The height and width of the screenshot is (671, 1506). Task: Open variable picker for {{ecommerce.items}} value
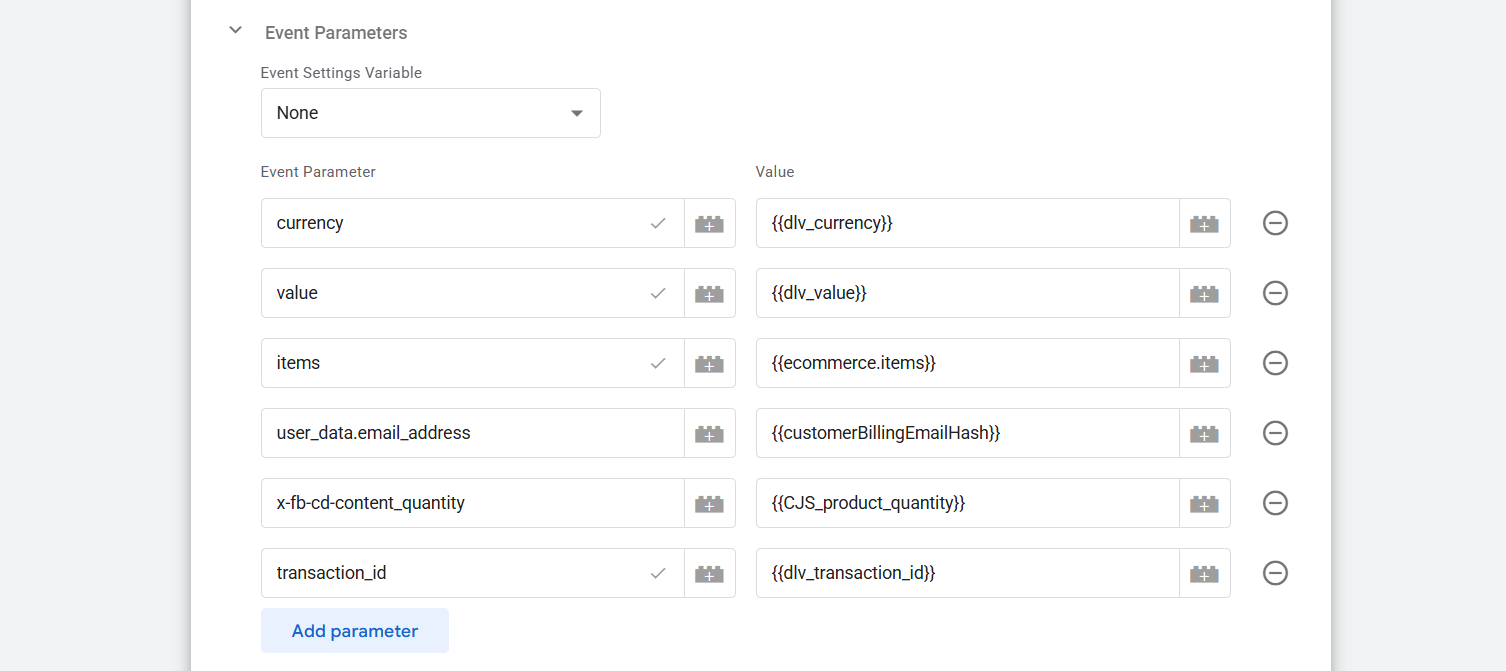point(1204,363)
